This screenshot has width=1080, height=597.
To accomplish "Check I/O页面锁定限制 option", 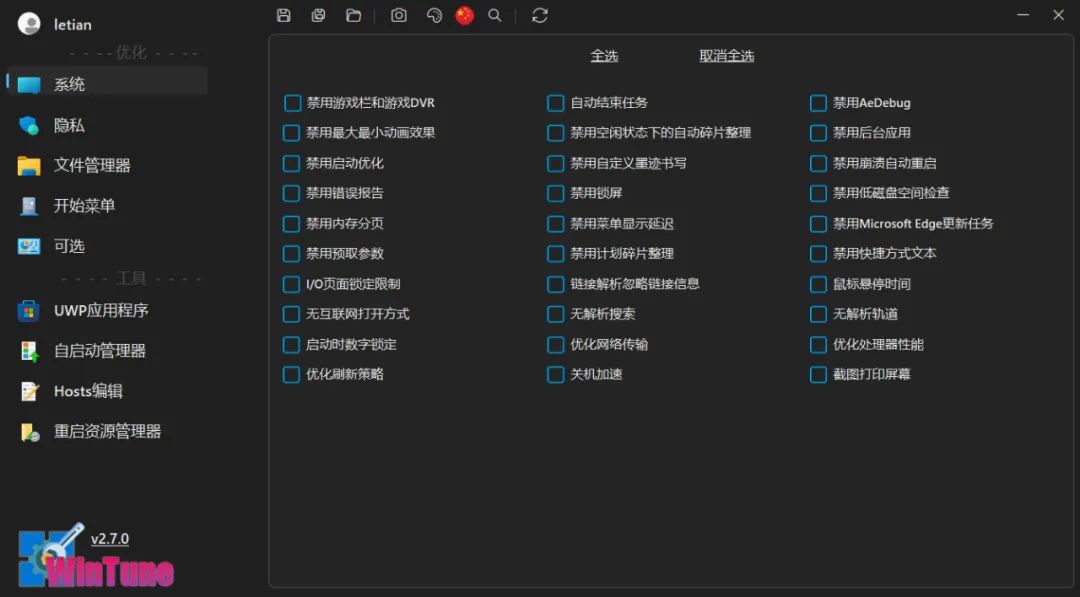I will pos(292,284).
